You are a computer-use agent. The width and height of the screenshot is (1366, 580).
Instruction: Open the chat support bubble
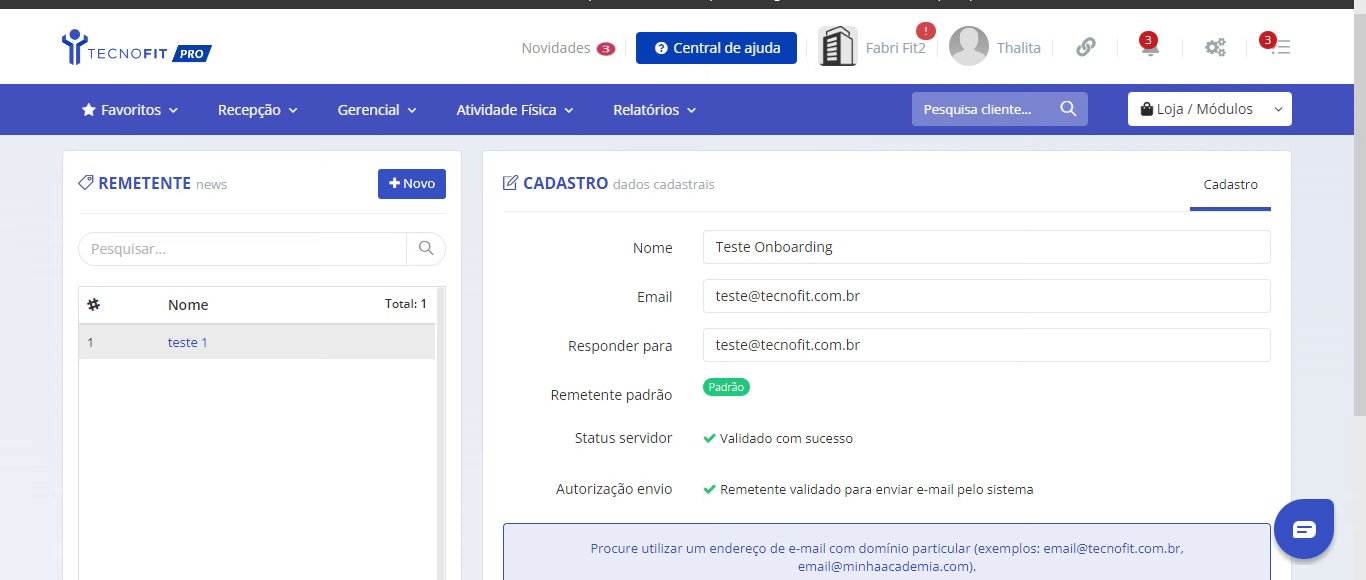(1304, 529)
